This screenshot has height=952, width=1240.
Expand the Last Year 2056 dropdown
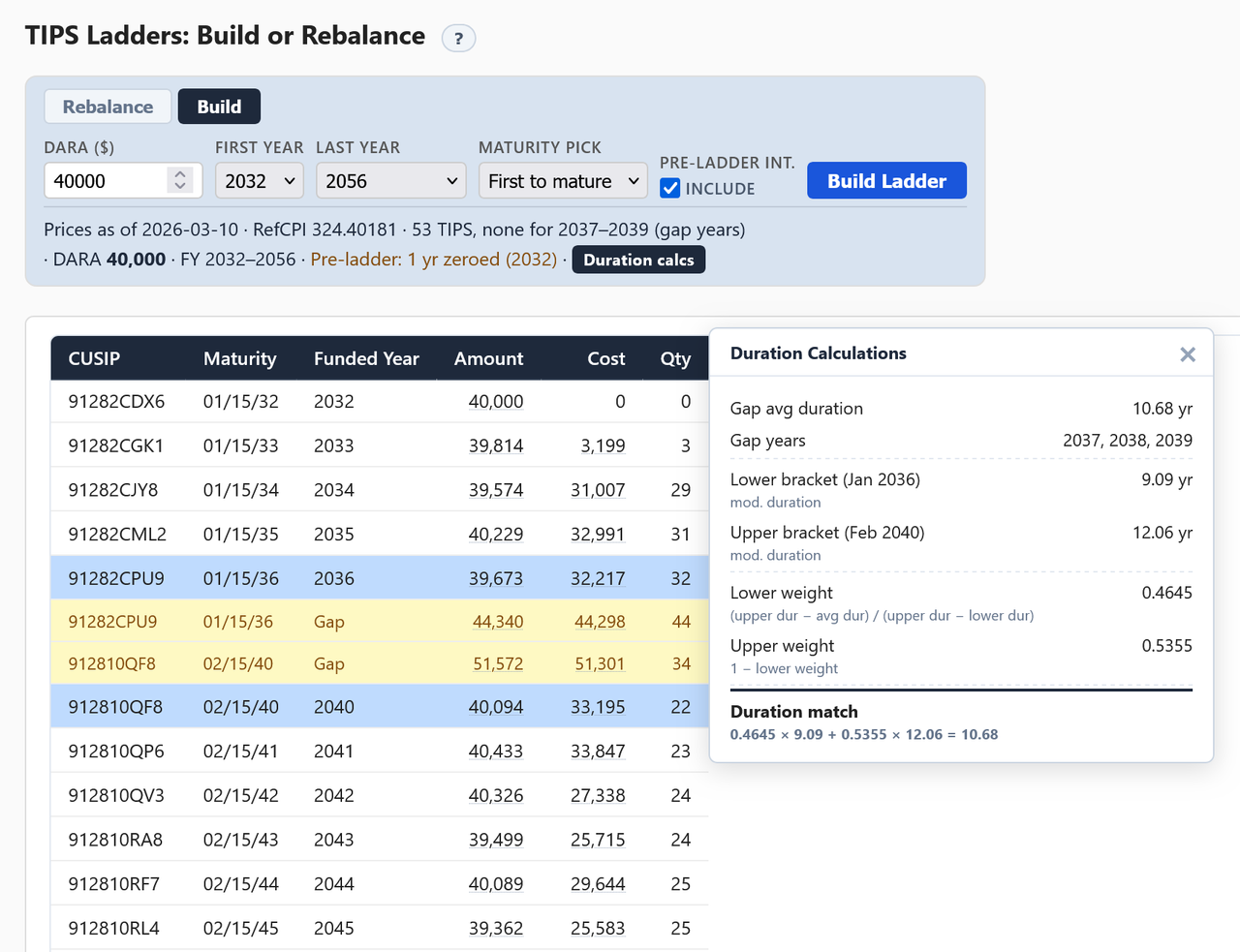pyautogui.click(x=391, y=181)
